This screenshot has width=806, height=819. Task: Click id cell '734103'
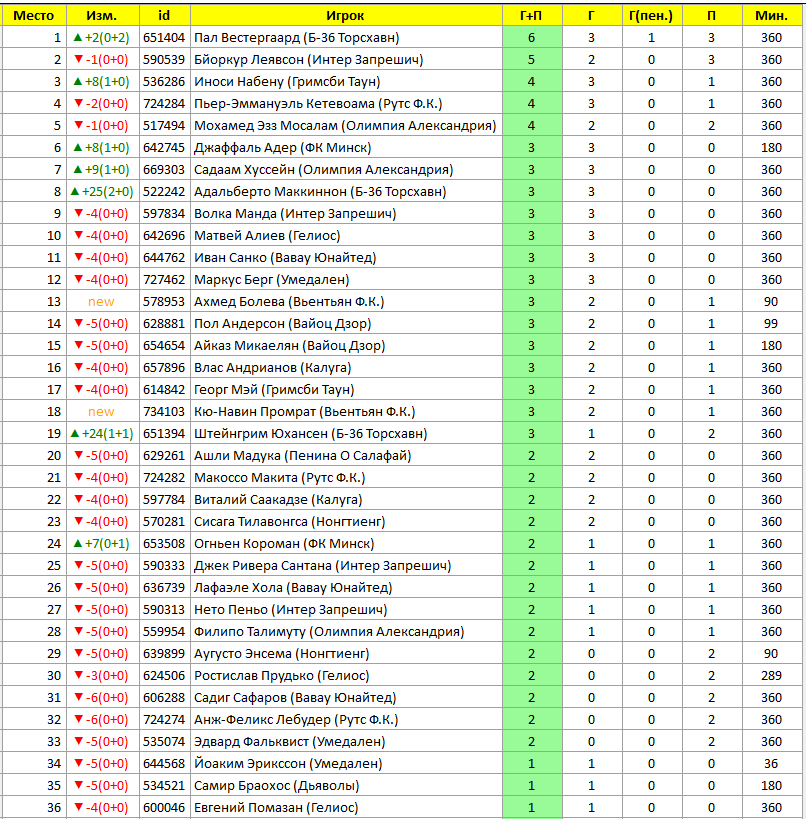pos(164,411)
